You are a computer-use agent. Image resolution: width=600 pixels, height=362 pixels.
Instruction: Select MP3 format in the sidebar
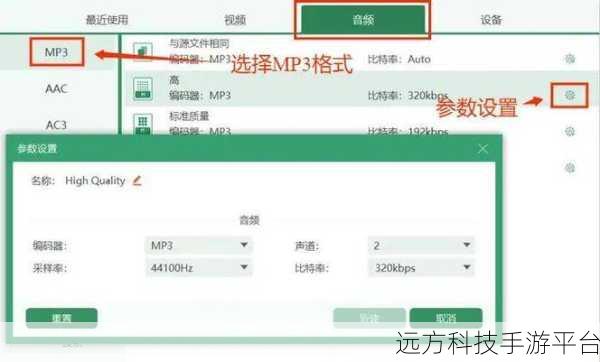click(x=57, y=52)
